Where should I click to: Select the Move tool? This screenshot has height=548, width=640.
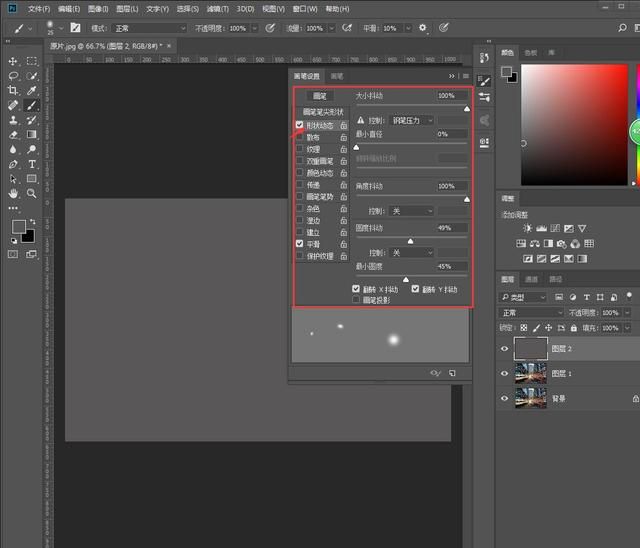[x=13, y=61]
